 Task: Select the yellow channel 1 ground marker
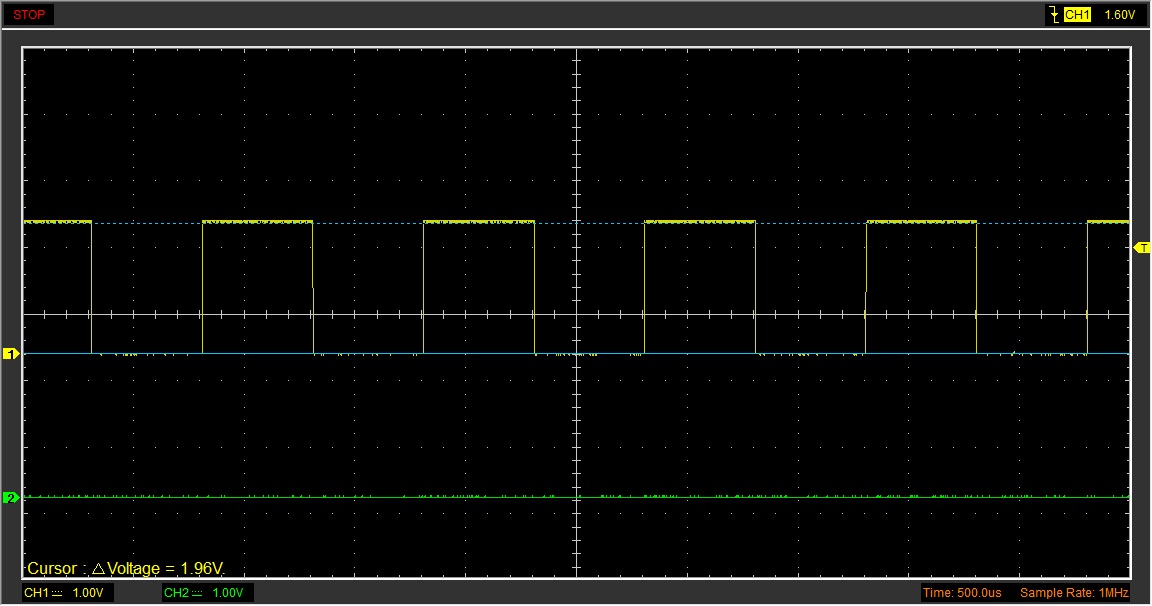pyautogui.click(x=11, y=354)
